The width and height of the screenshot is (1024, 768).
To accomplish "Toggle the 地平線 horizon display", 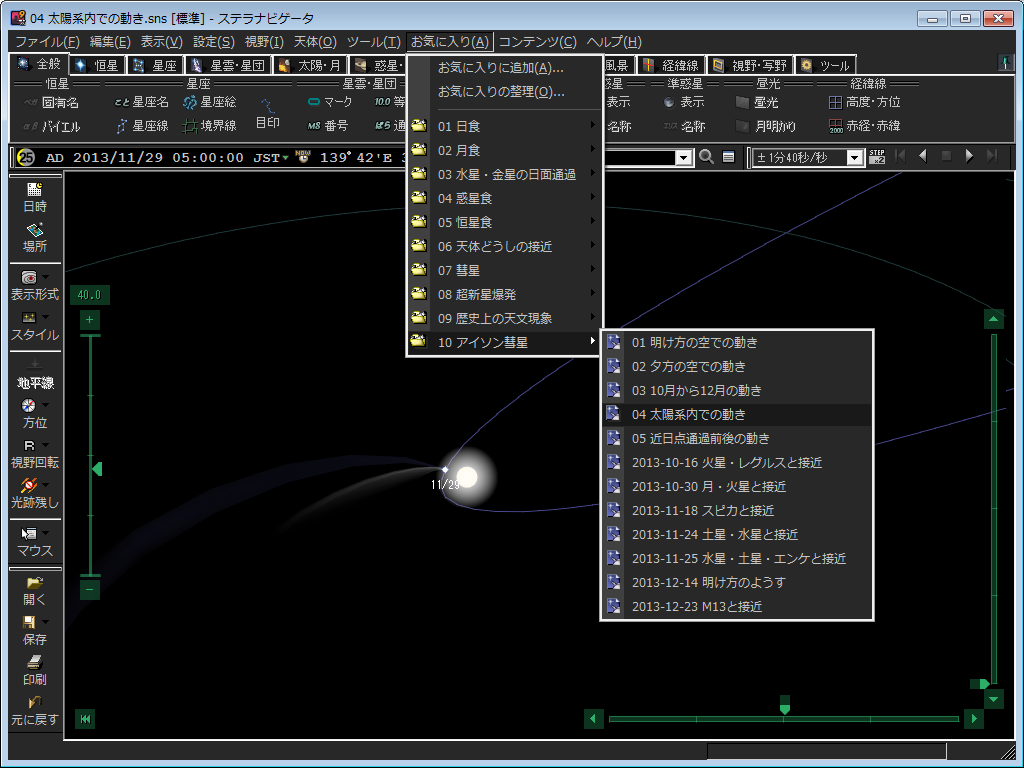I will pos(35,374).
